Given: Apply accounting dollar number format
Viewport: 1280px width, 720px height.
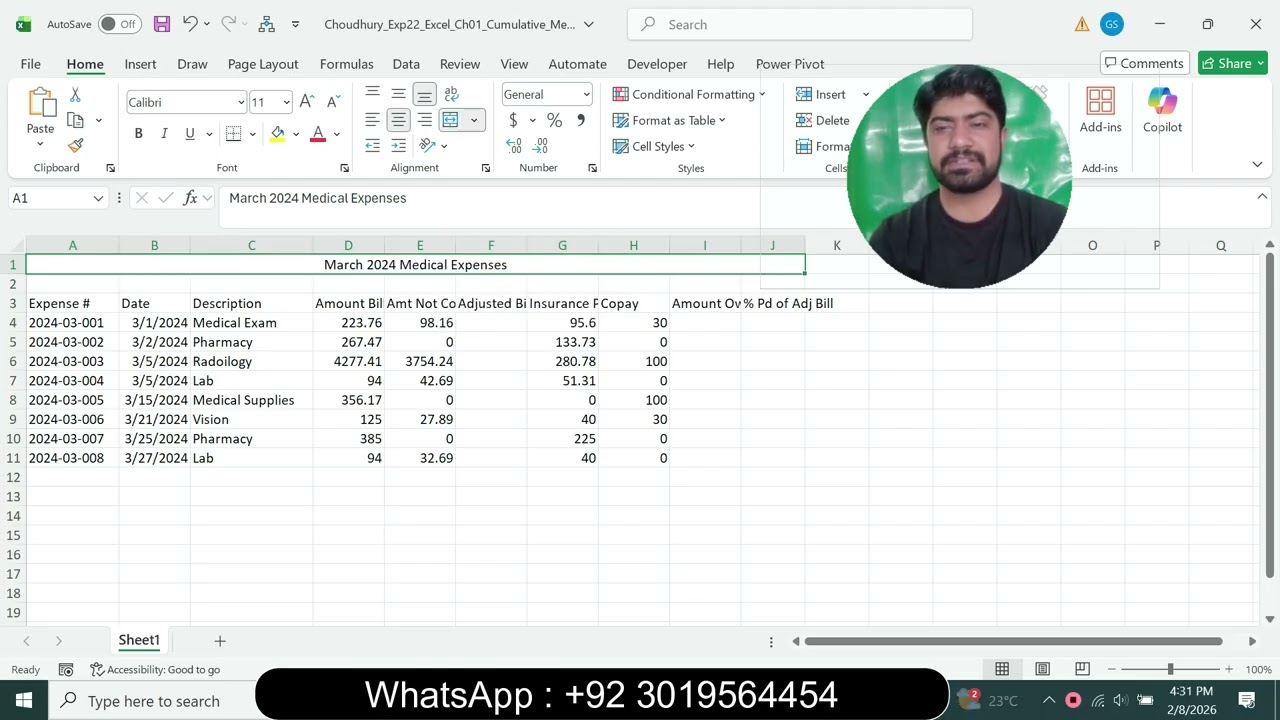Looking at the screenshot, I should (513, 120).
